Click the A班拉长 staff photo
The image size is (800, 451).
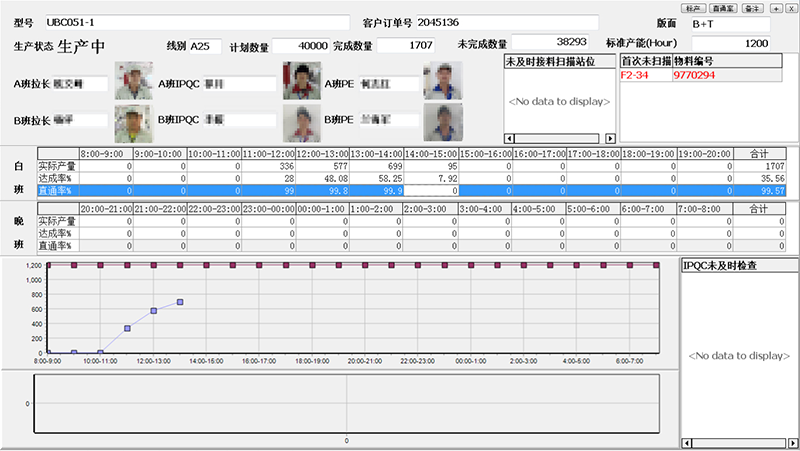pos(132,81)
